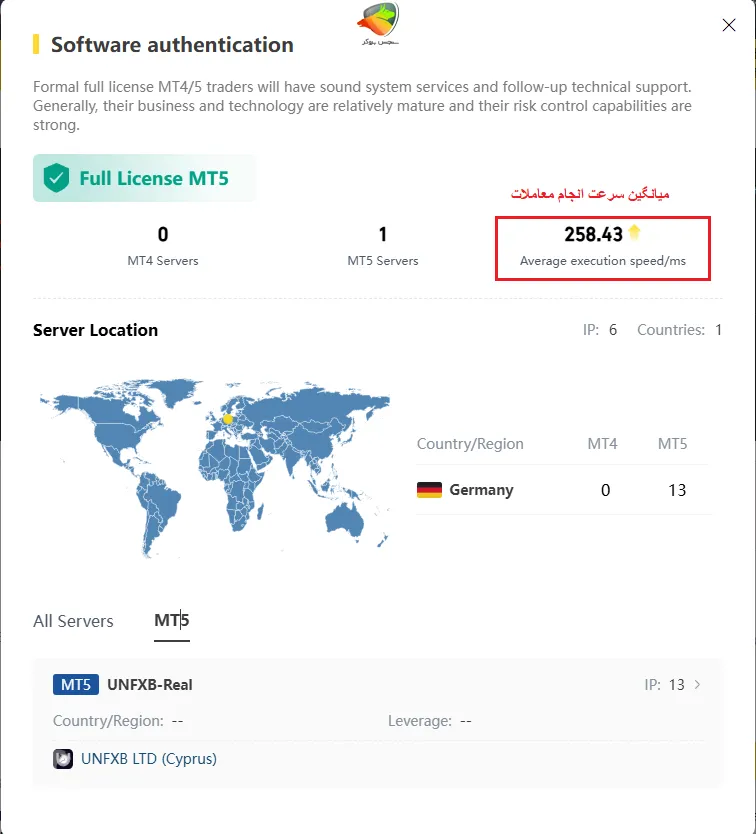Click the Germany country row label
Image resolution: width=756 pixels, height=834 pixels.
481,490
